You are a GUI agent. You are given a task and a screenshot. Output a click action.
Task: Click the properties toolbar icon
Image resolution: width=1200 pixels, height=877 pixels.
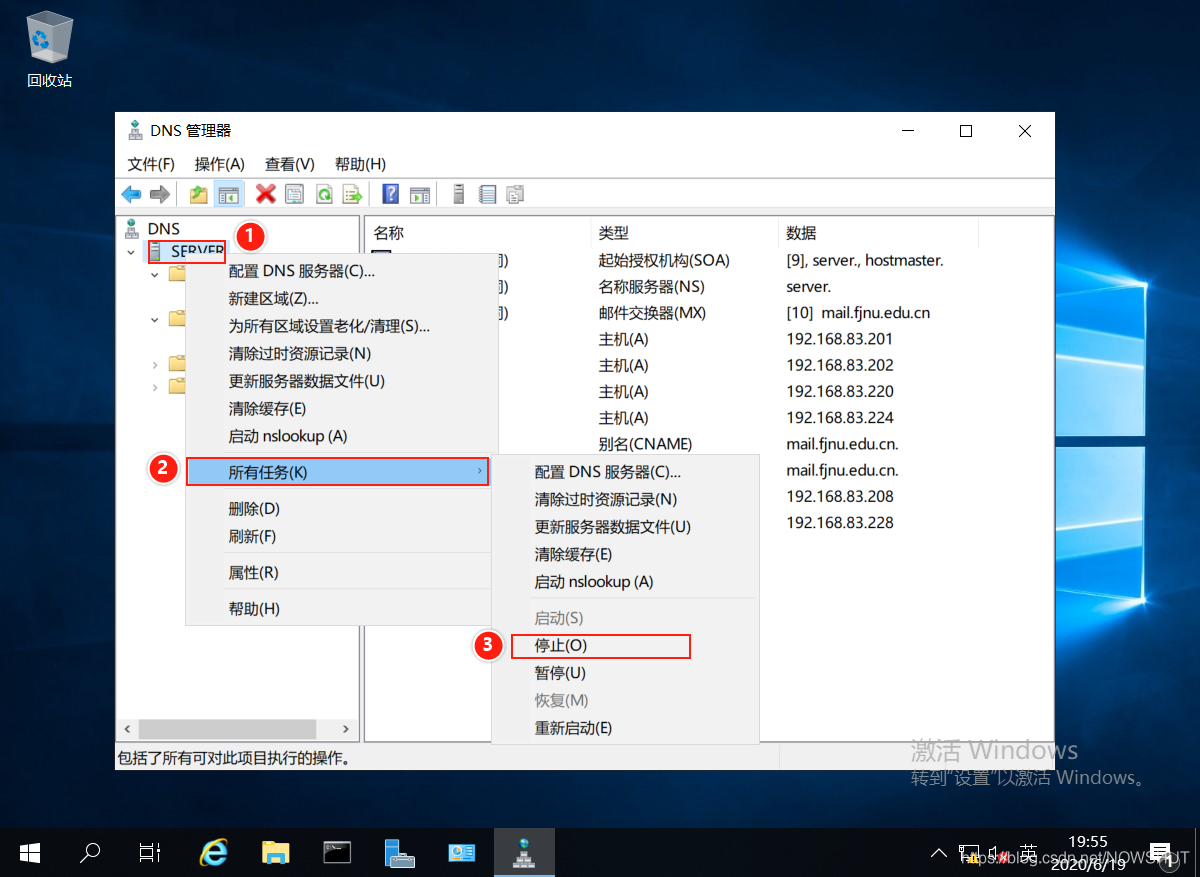click(294, 194)
